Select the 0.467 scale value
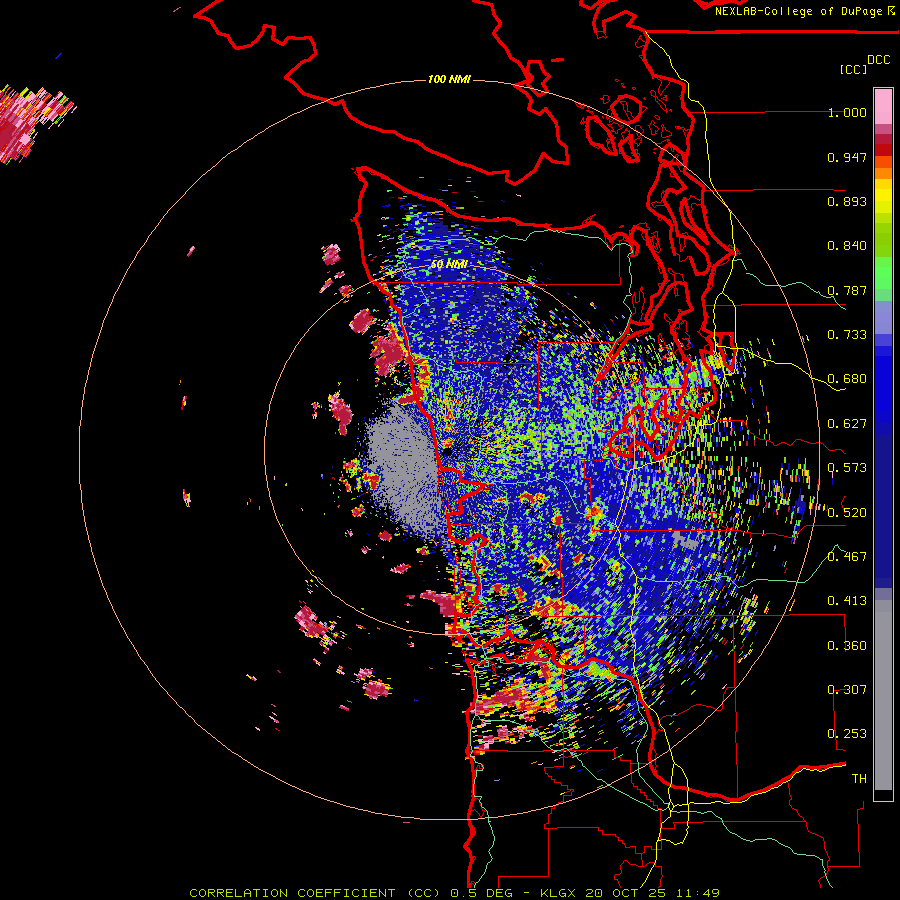Viewport: 900px width, 900px height. pos(847,557)
